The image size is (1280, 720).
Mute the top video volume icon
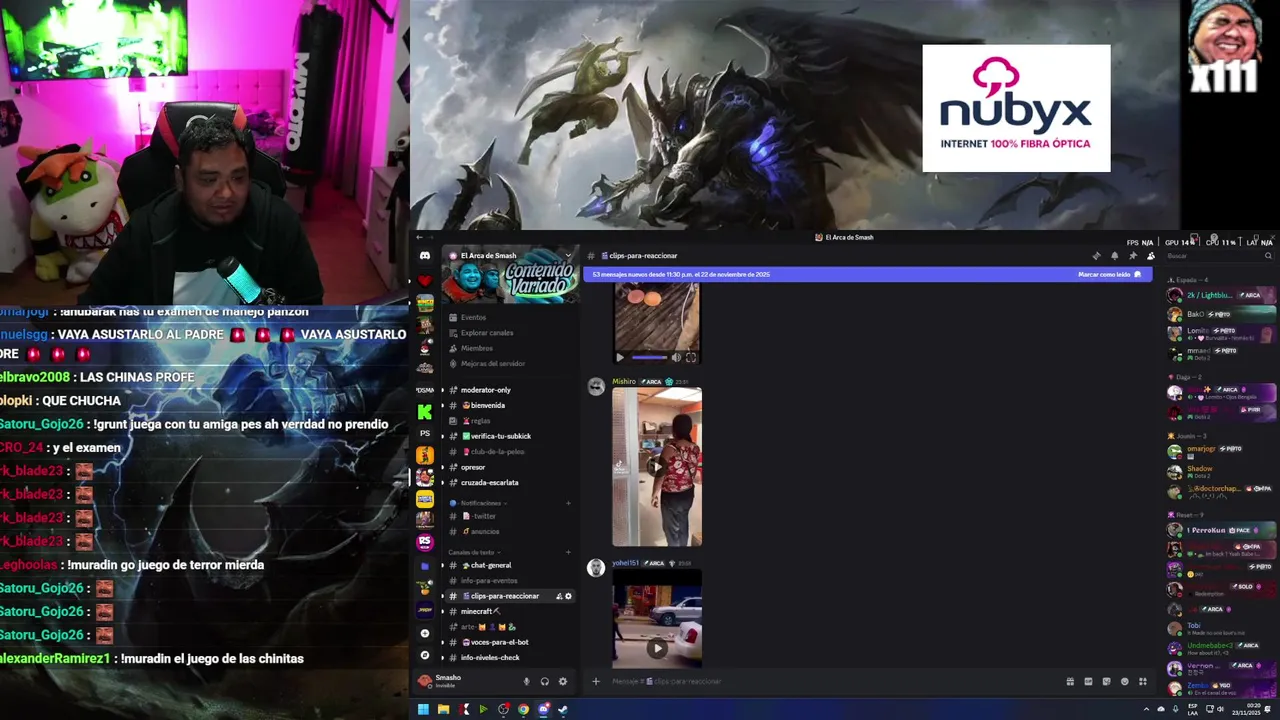click(676, 357)
